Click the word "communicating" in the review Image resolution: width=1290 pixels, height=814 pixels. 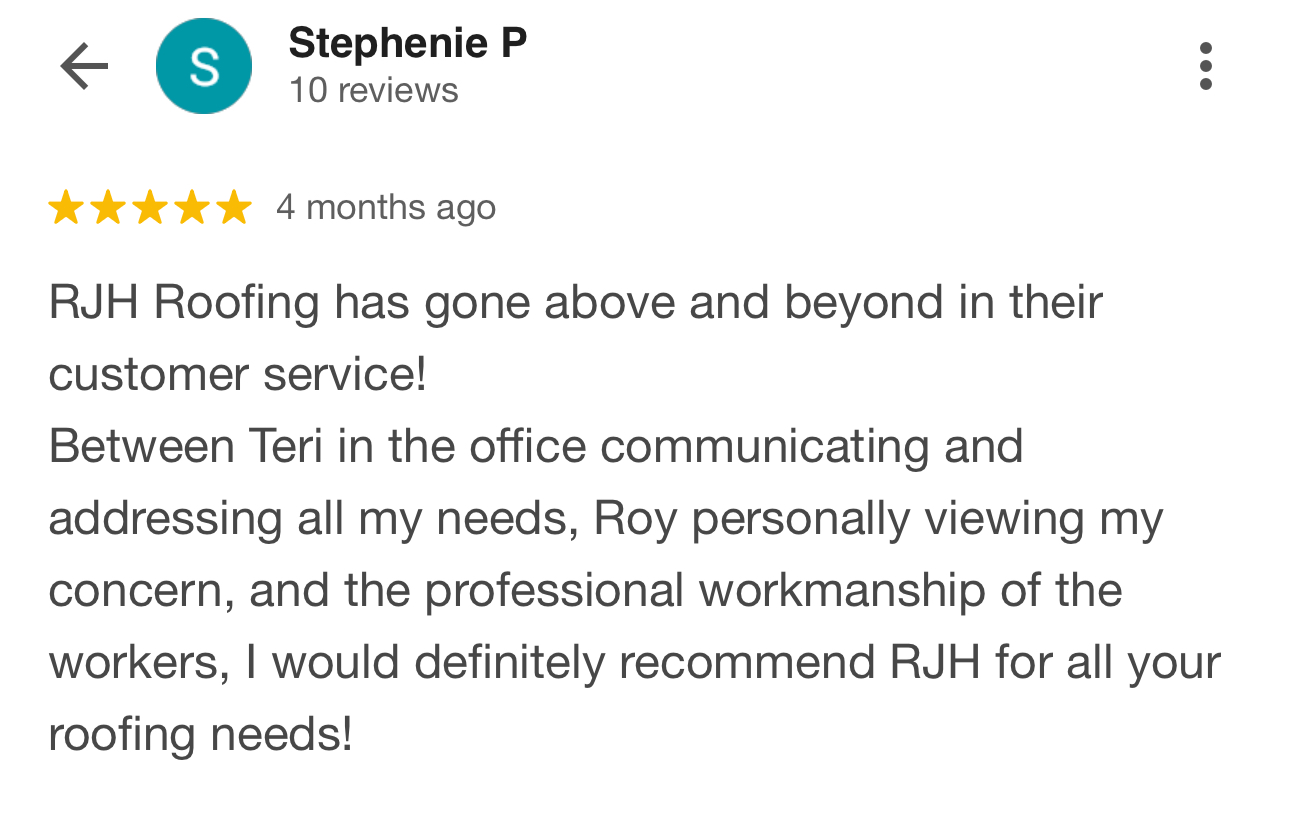point(765,446)
